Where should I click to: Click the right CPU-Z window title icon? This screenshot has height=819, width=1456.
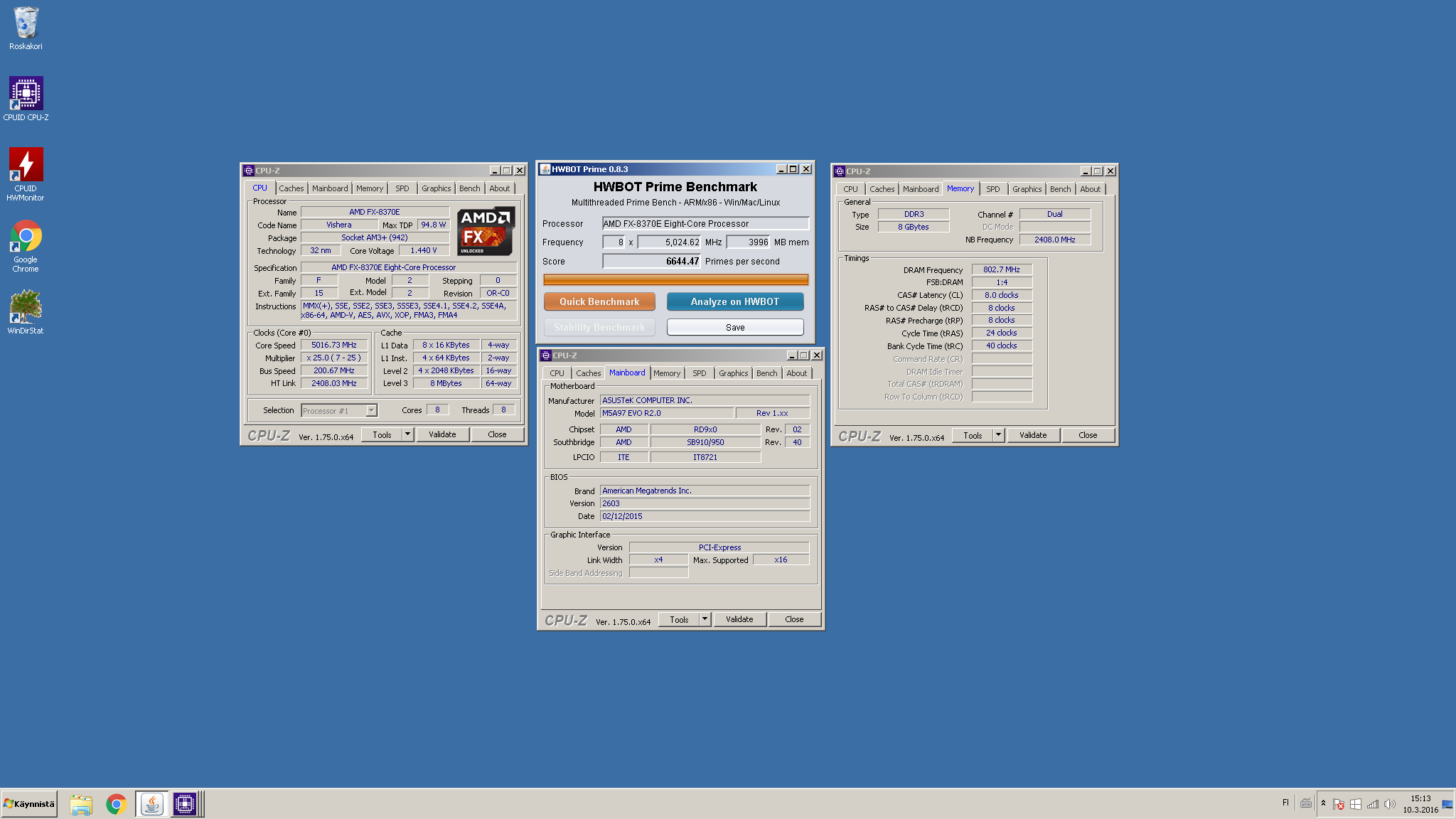[x=840, y=171]
